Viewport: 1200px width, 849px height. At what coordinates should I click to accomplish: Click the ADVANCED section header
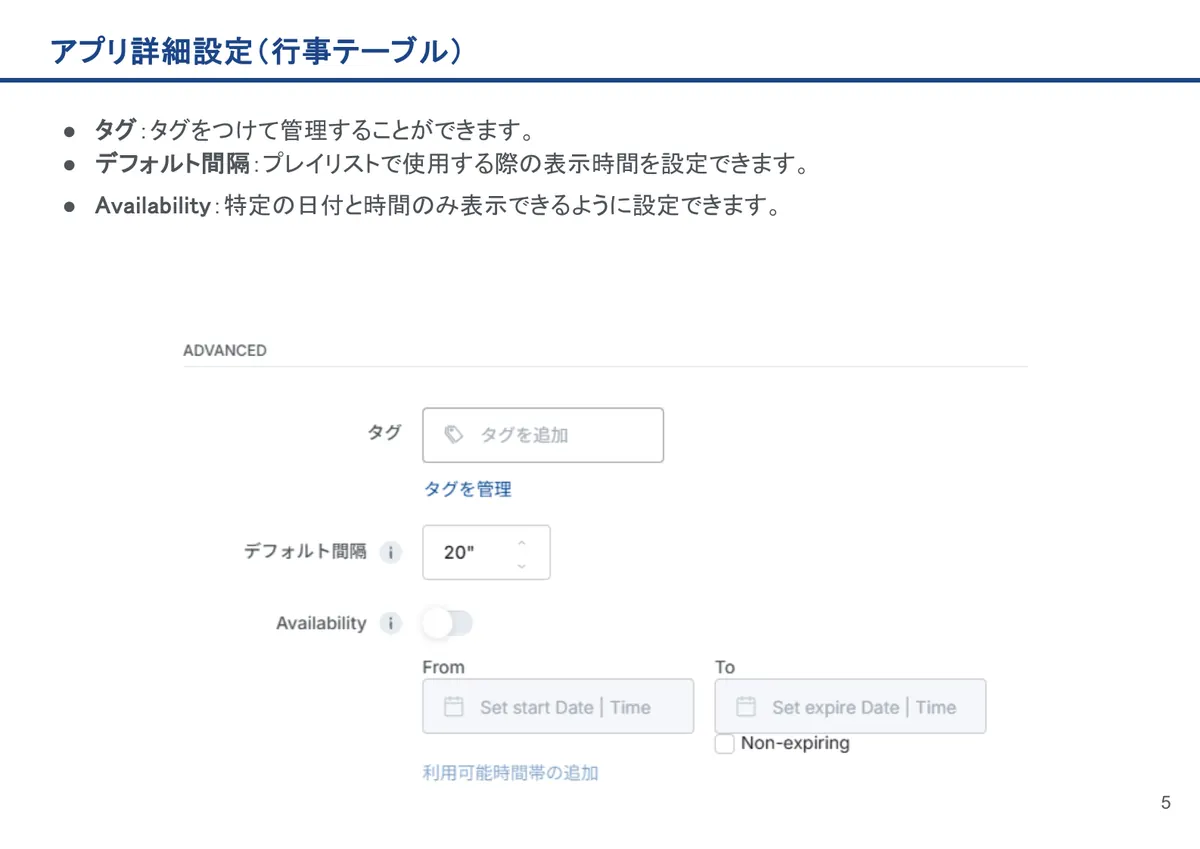tap(225, 350)
